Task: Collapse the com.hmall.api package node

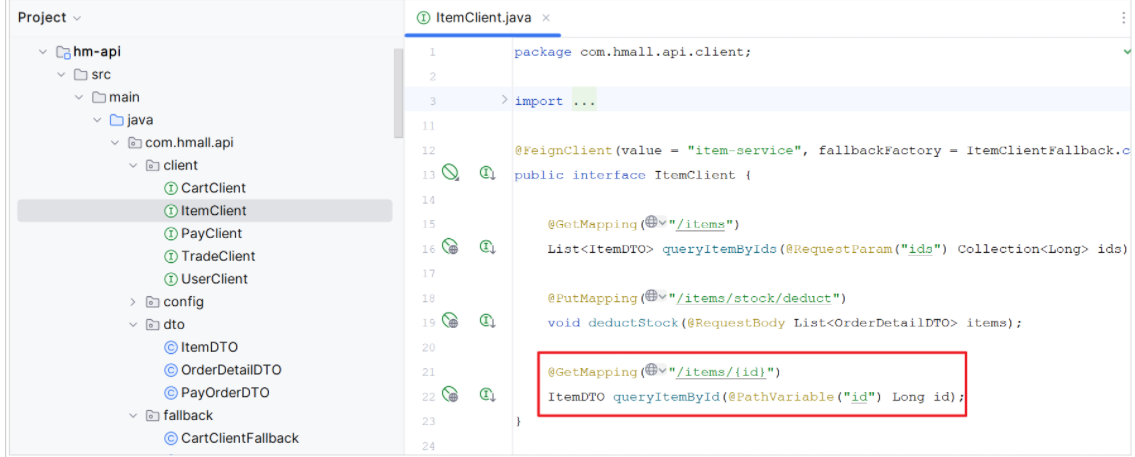Action: pos(115,143)
